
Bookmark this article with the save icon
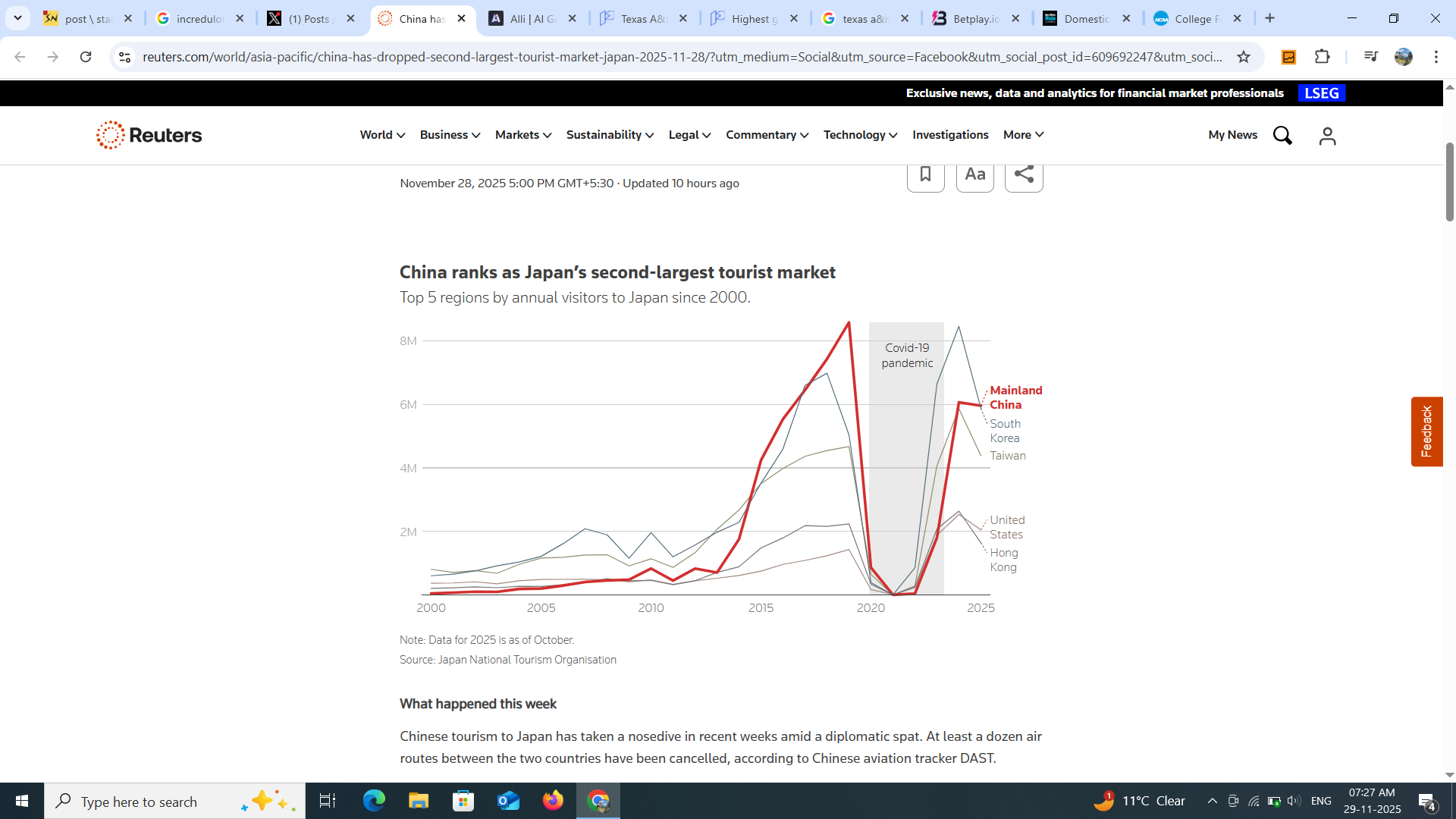click(x=925, y=175)
